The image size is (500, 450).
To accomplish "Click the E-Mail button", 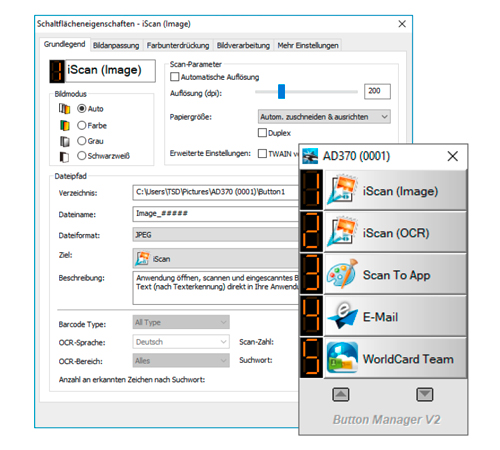I will (x=395, y=316).
